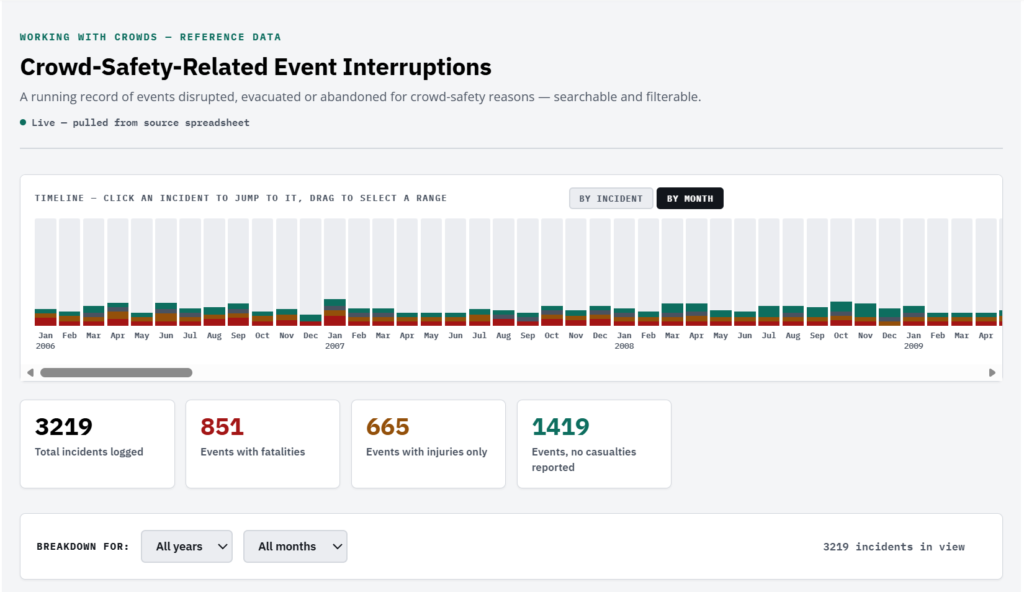Click the Dec 2006 timeline bar
This screenshot has width=1024, height=592.
click(x=311, y=272)
